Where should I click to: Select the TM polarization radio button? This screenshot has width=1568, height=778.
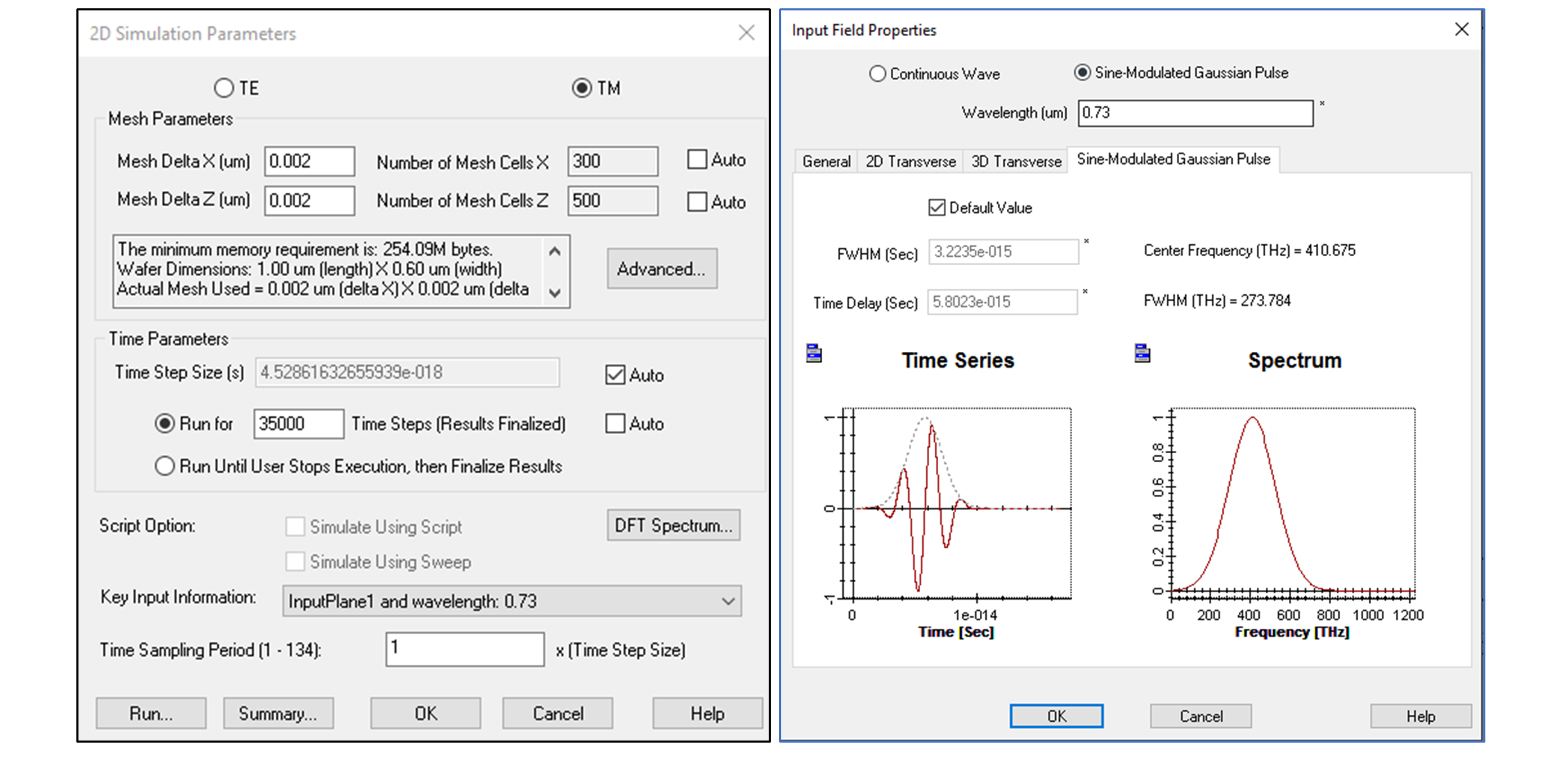[582, 88]
